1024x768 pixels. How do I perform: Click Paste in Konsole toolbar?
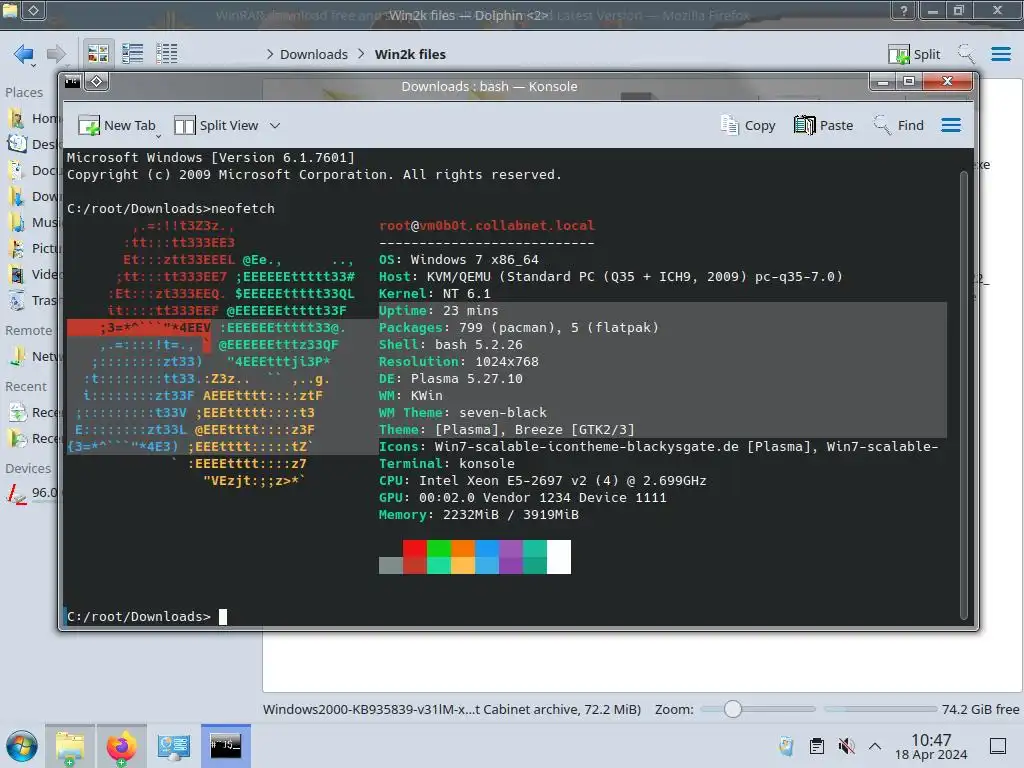[x=824, y=125]
